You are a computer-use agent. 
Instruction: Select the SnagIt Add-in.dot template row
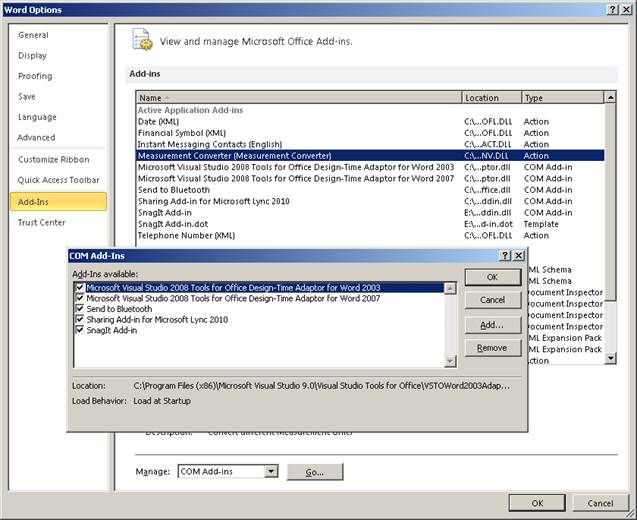click(x=370, y=224)
